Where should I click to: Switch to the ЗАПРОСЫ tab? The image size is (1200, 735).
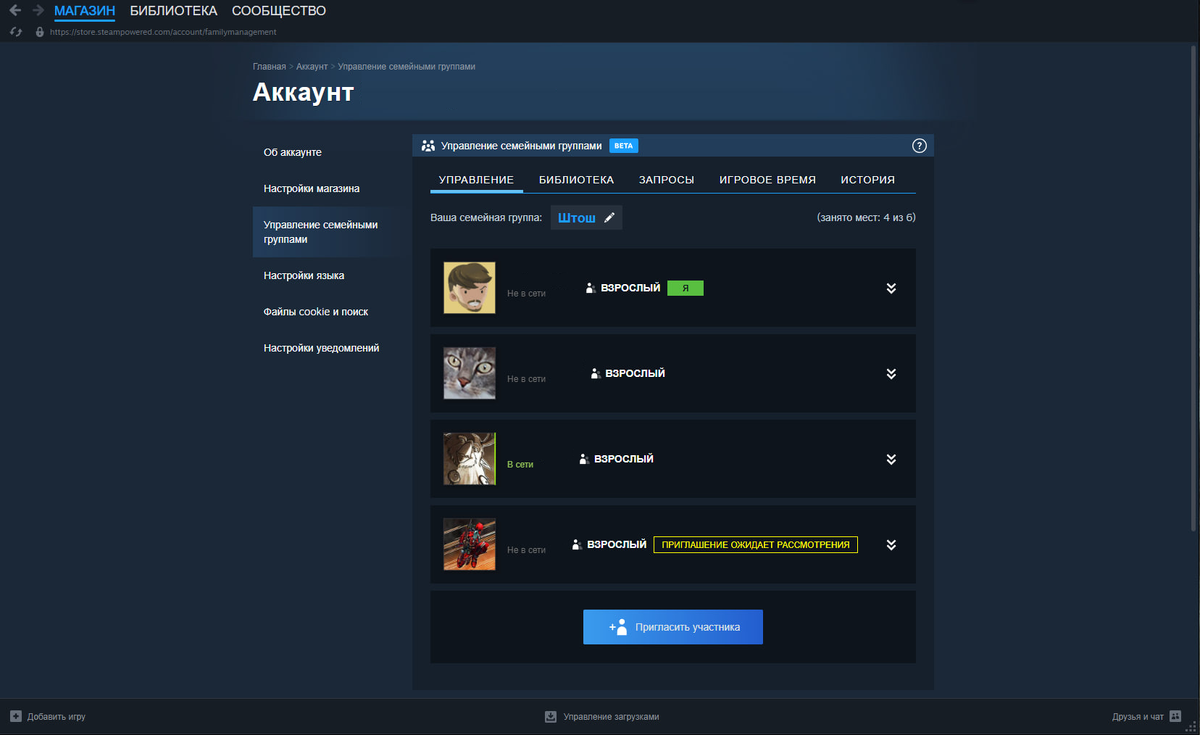tap(667, 180)
